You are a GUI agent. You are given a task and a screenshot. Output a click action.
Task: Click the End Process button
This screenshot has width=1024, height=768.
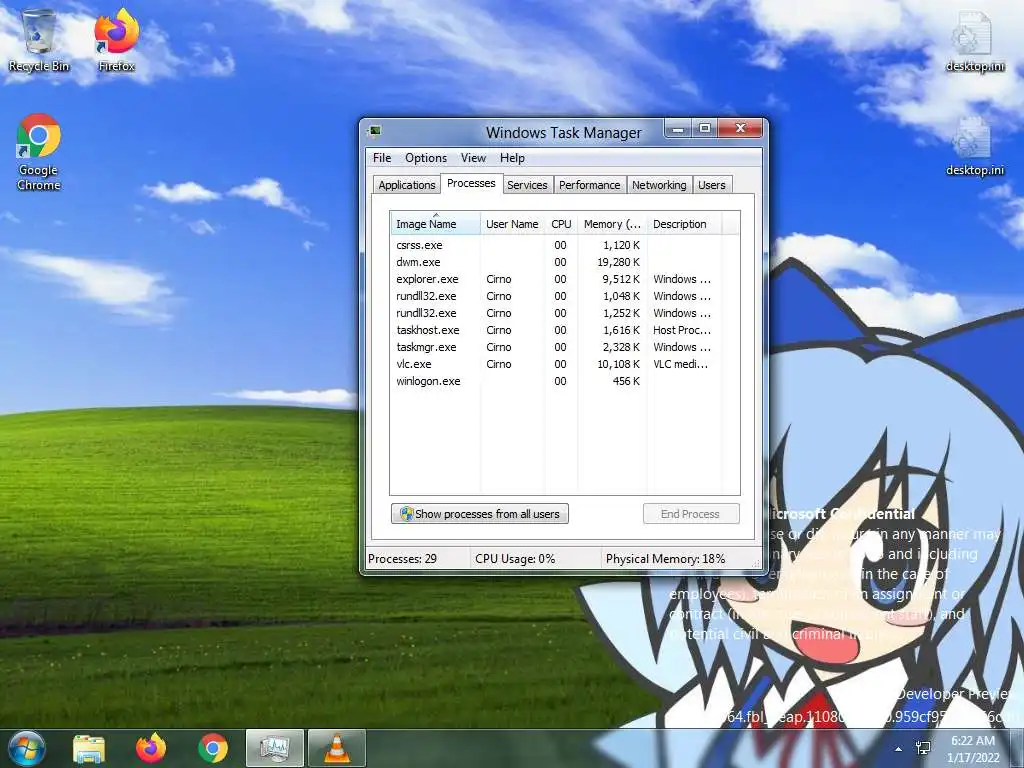(691, 514)
